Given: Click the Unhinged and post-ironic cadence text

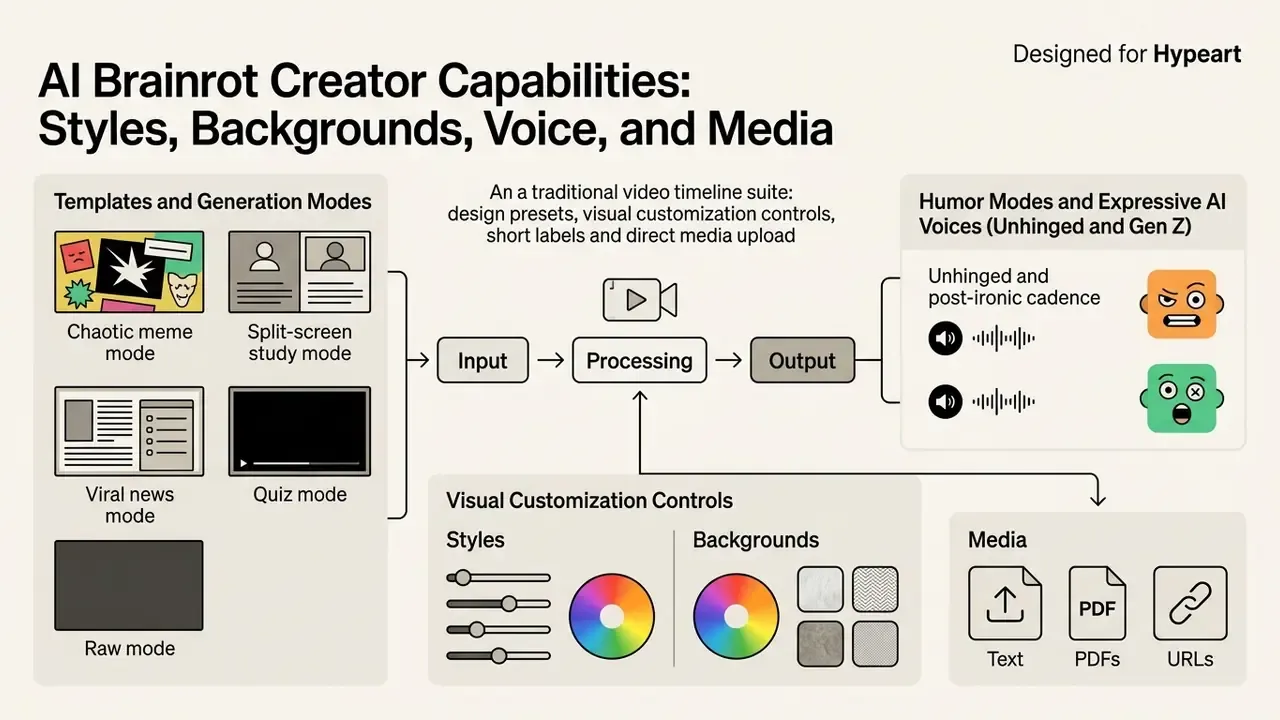Looking at the screenshot, I should (1014, 287).
